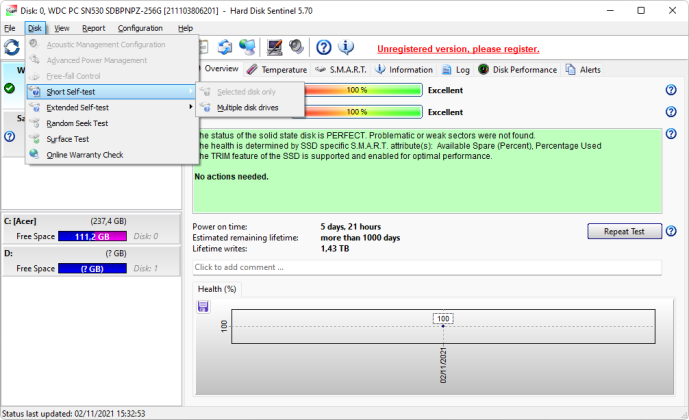Click the 'Disk: 1' label

point(145,268)
